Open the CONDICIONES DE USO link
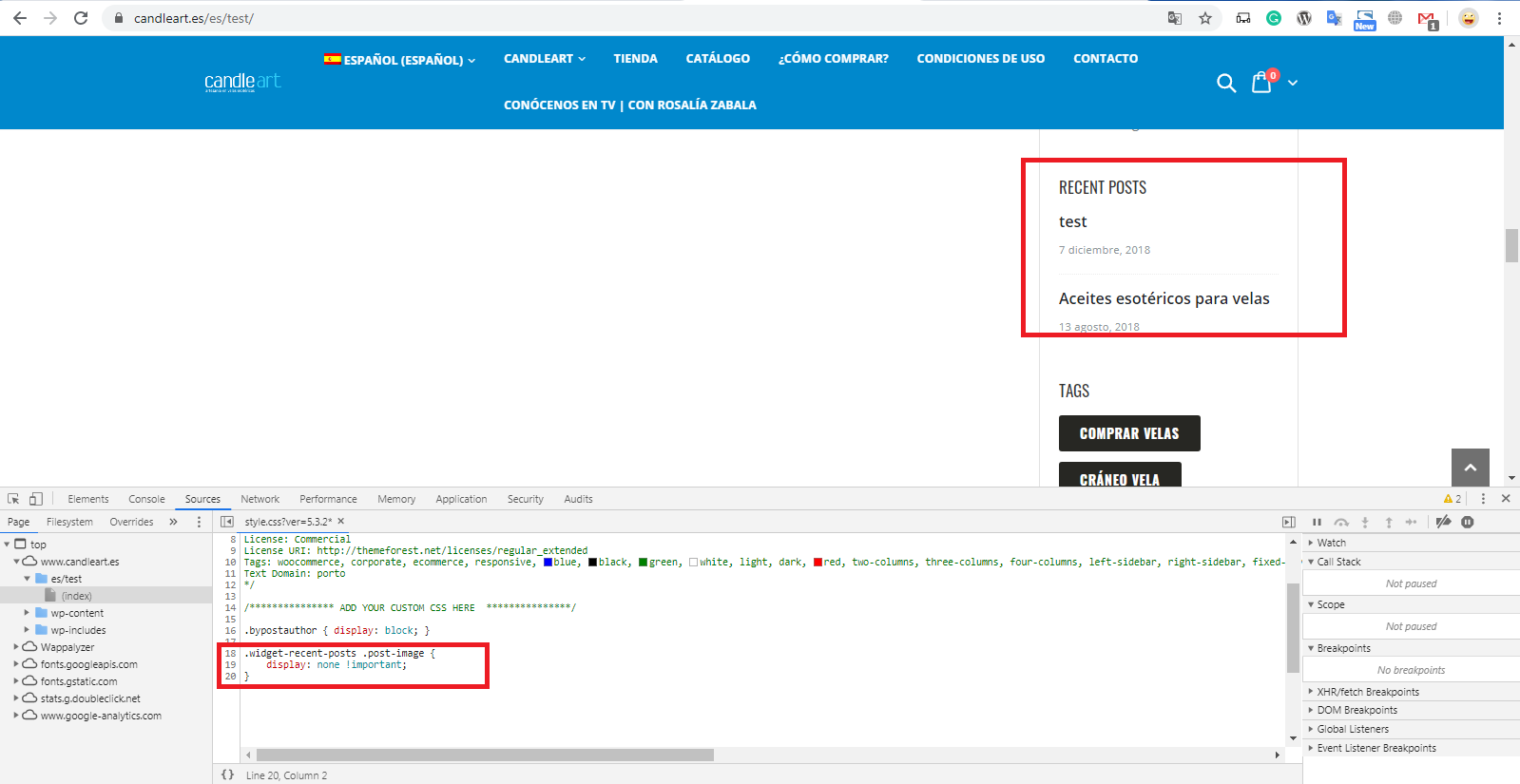Viewport: 1520px width, 784px height. coord(980,59)
